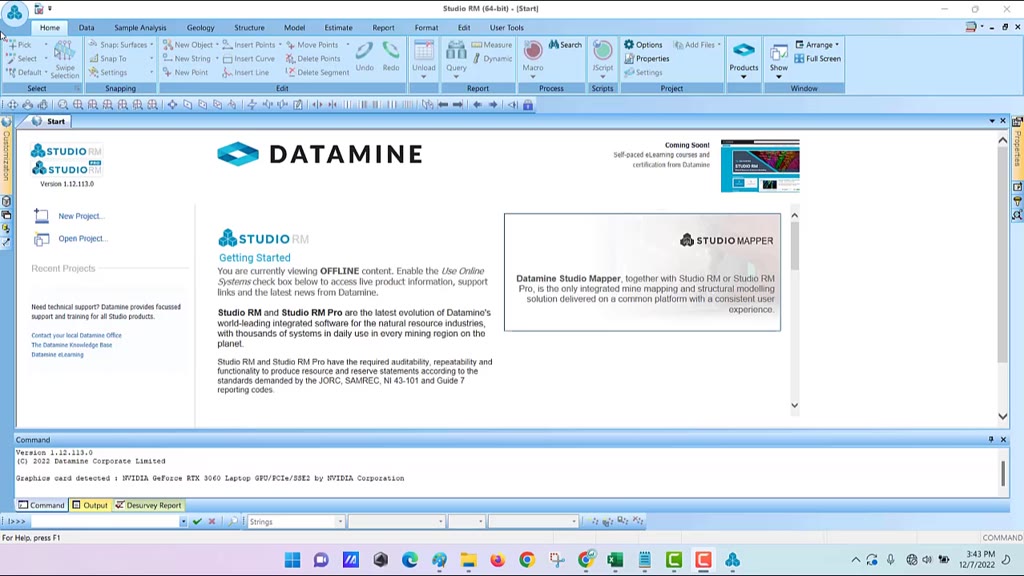The height and width of the screenshot is (576, 1024).
Task: Click the lock icon in view toolbar
Action: [528, 104]
